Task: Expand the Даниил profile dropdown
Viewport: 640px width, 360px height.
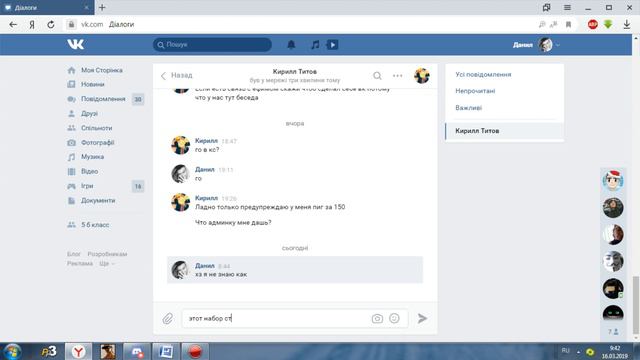Action: 558,44
